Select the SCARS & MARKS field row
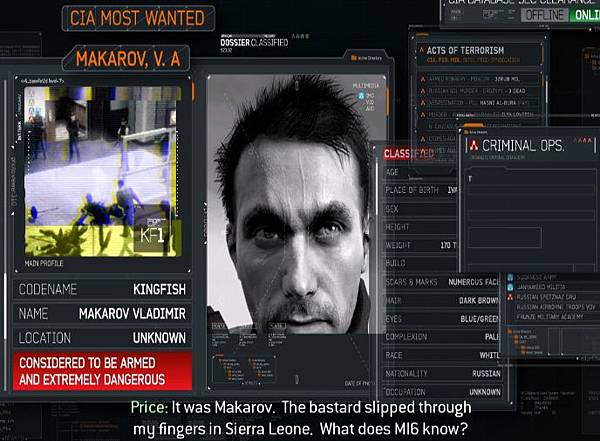This screenshot has width=600, height=441. point(442,282)
